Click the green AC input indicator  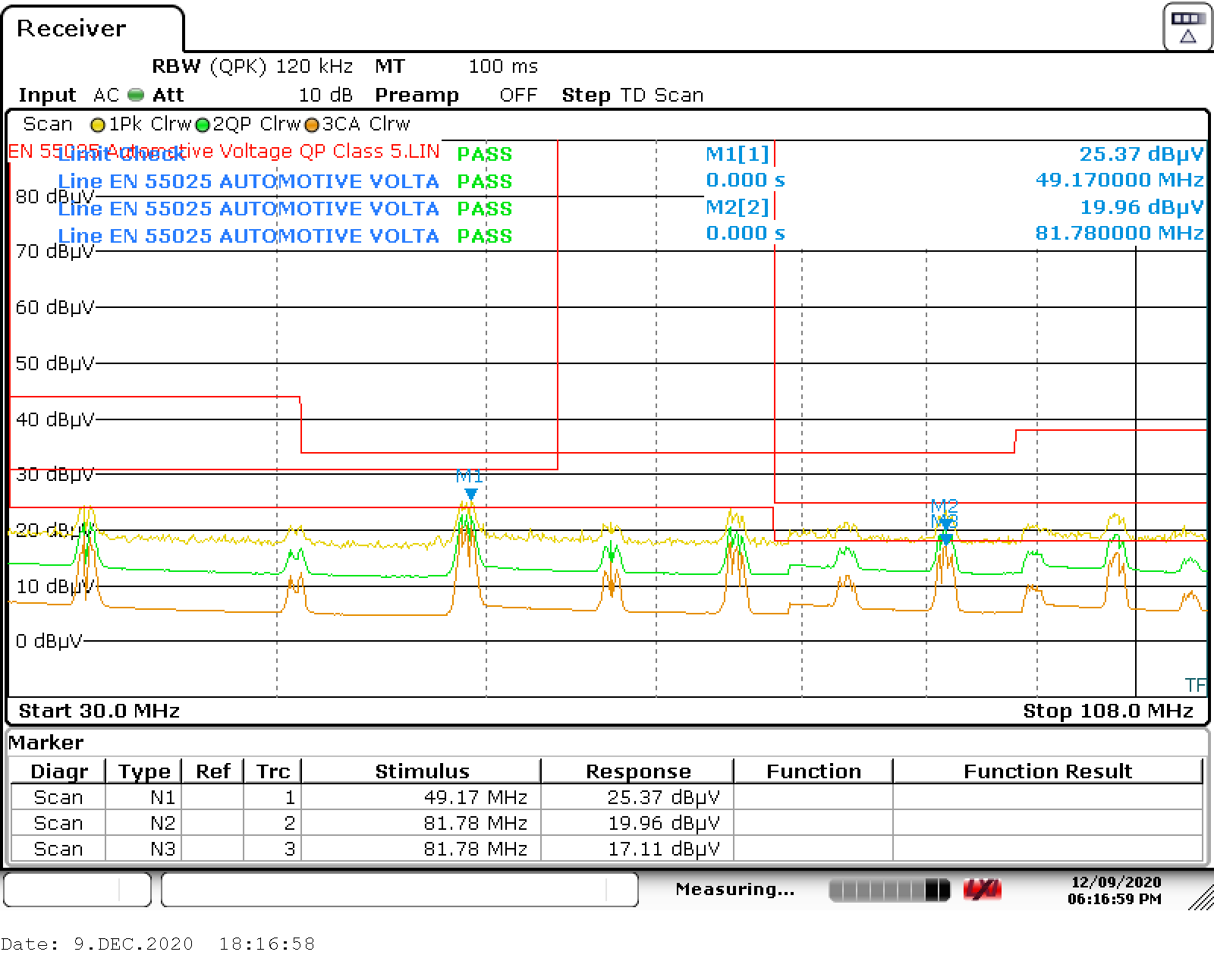coord(136,95)
